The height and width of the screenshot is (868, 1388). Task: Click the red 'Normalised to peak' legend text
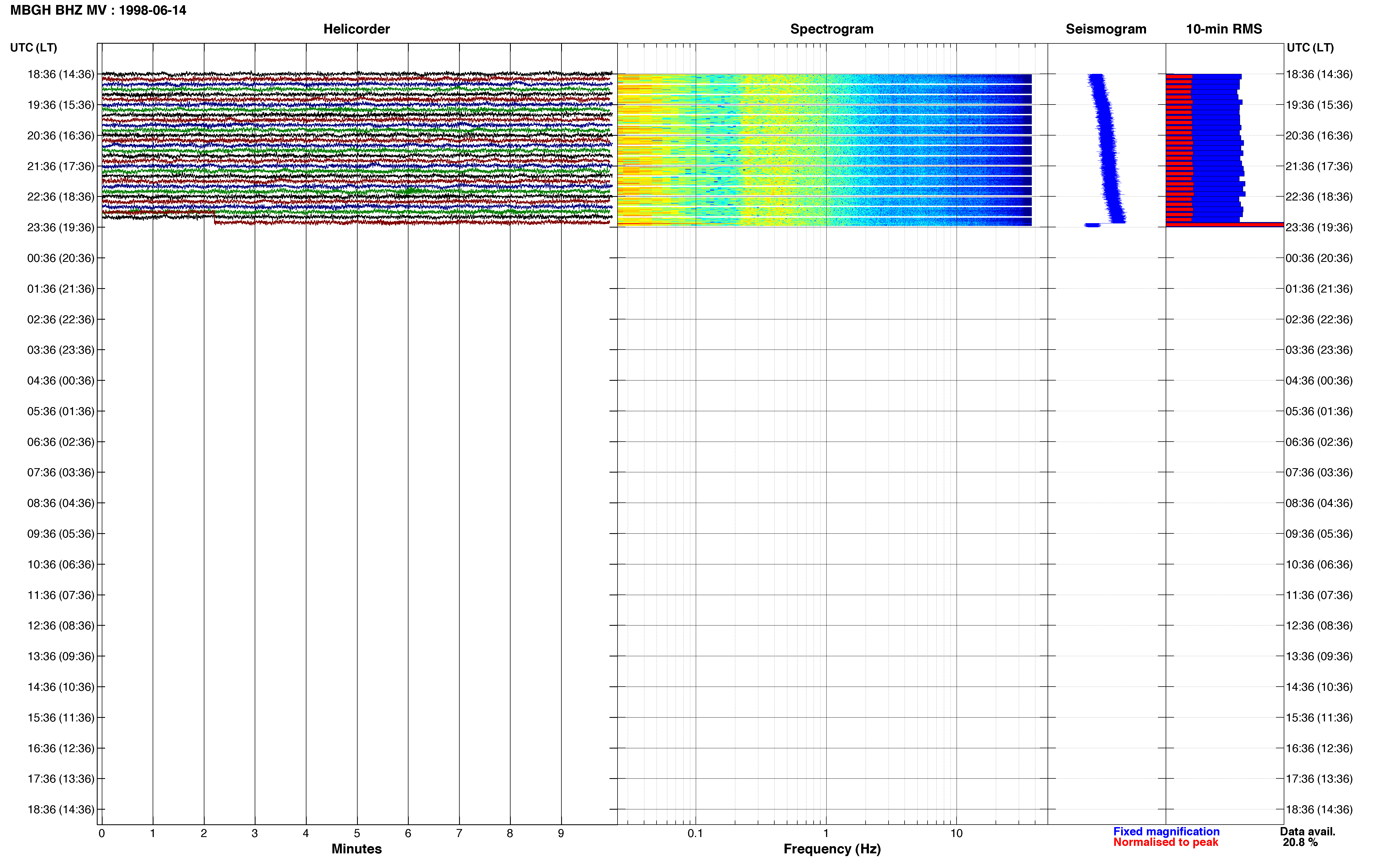tap(1165, 842)
